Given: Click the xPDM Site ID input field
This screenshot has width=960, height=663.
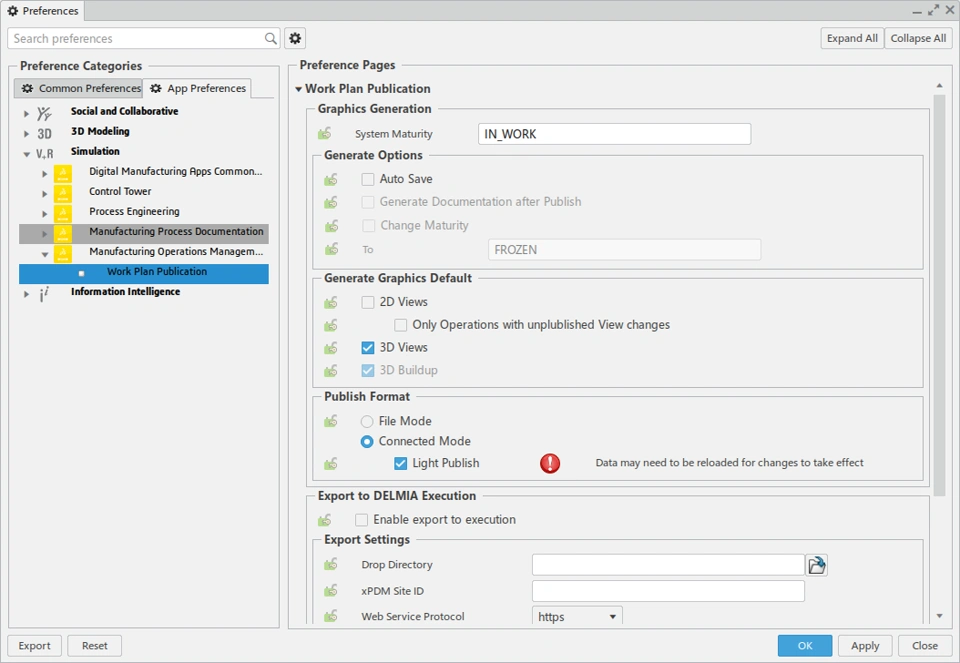Looking at the screenshot, I should coord(668,591).
